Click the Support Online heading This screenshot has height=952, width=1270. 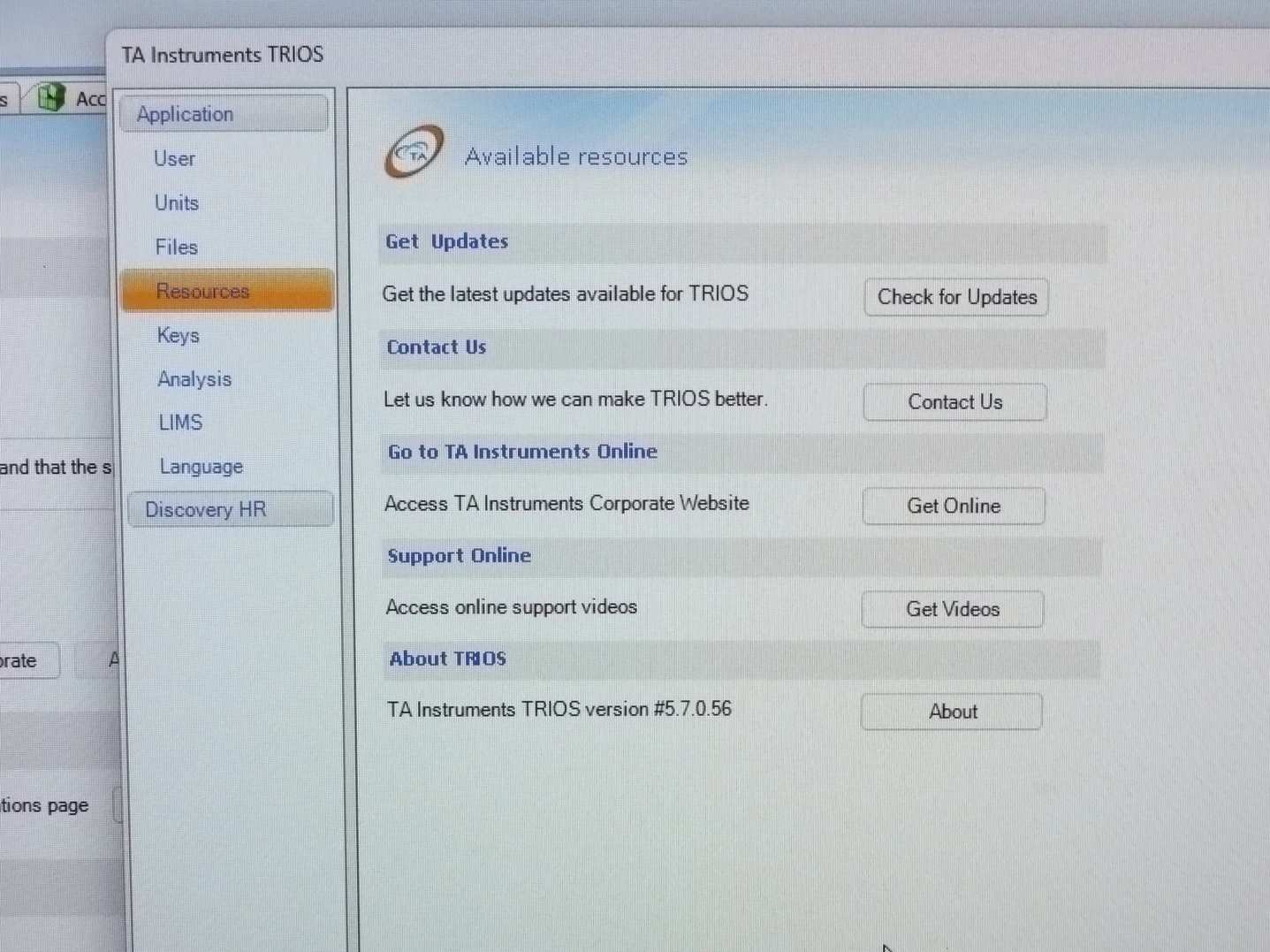[459, 555]
